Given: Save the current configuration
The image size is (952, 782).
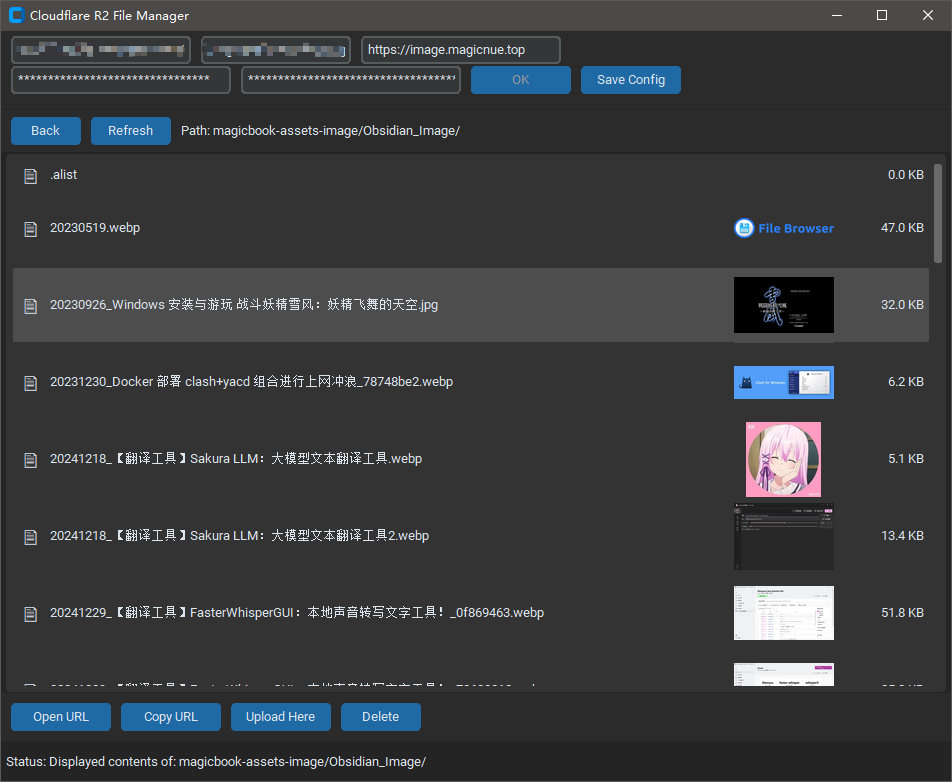Looking at the screenshot, I should point(630,79).
